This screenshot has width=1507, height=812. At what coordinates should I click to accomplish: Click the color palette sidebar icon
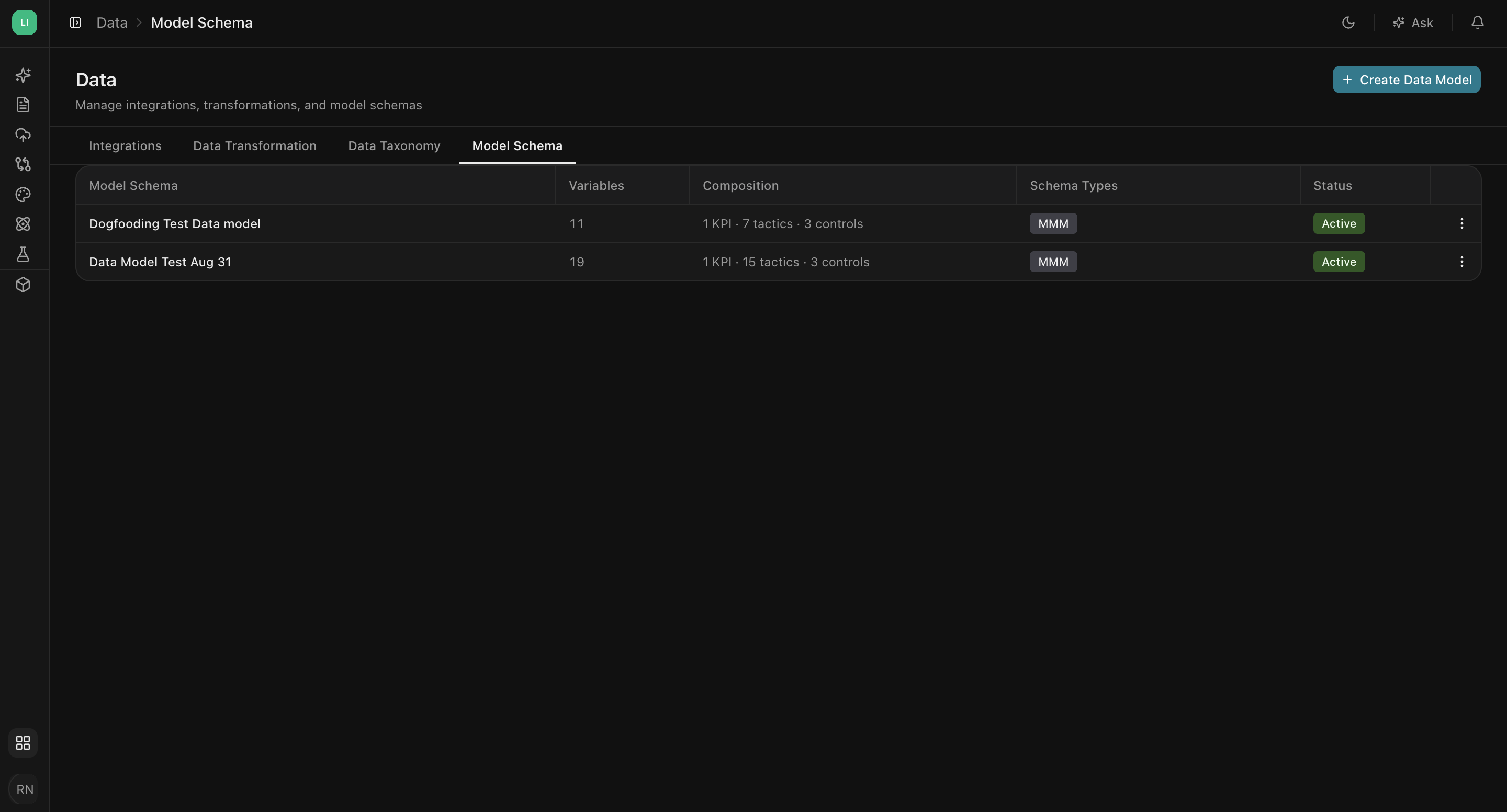pos(24,194)
